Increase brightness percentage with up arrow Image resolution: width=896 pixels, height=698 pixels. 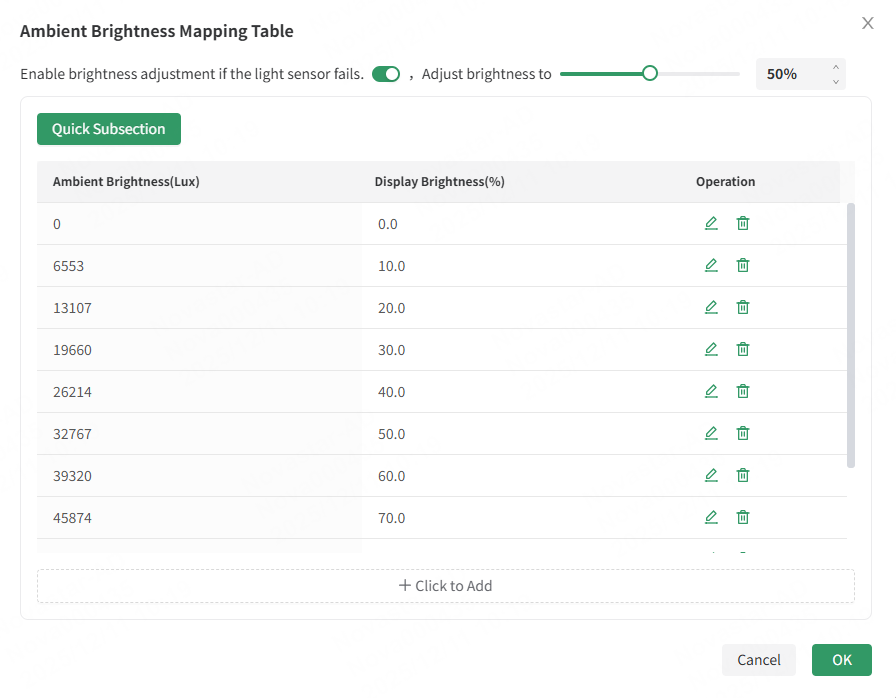click(836, 67)
